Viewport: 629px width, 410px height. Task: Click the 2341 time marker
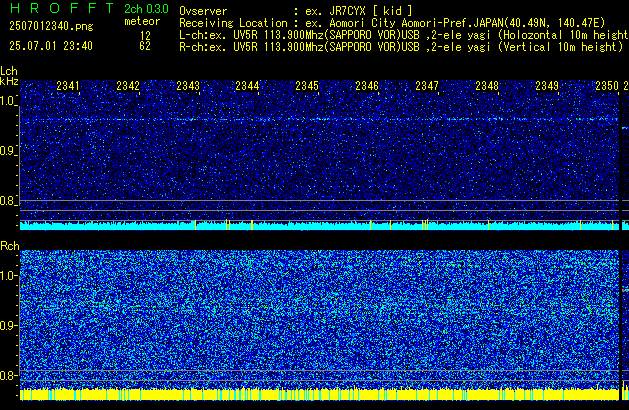coord(68,86)
